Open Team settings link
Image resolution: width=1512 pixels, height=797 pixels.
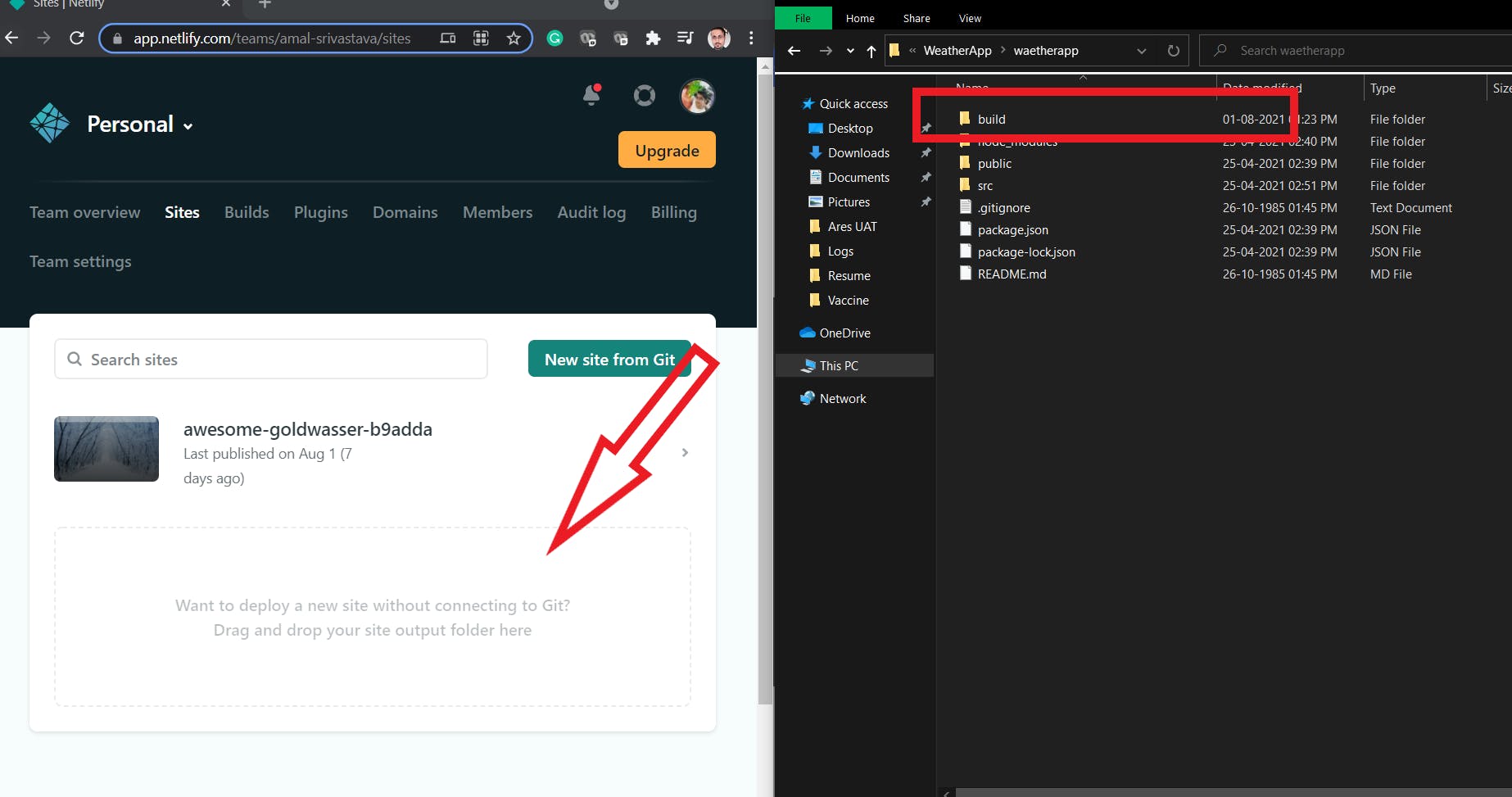80,261
